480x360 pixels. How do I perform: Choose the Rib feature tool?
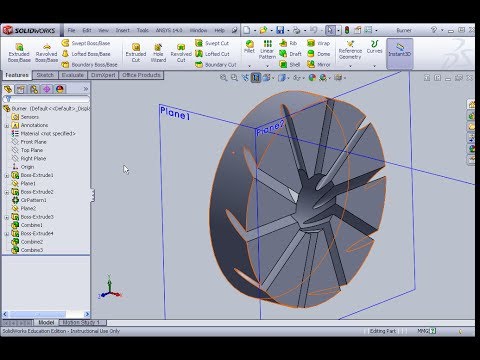pos(288,43)
